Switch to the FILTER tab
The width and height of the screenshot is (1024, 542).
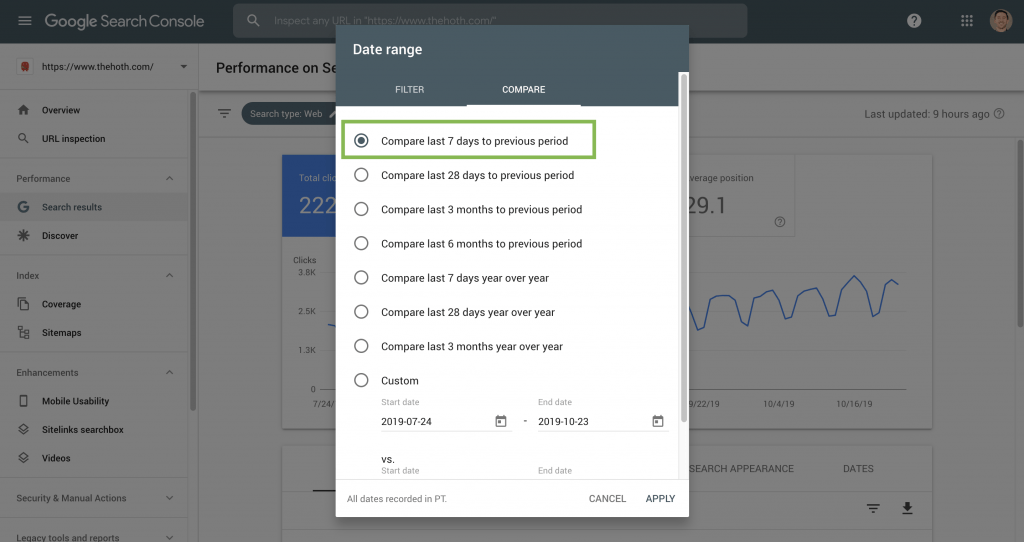tap(409, 89)
